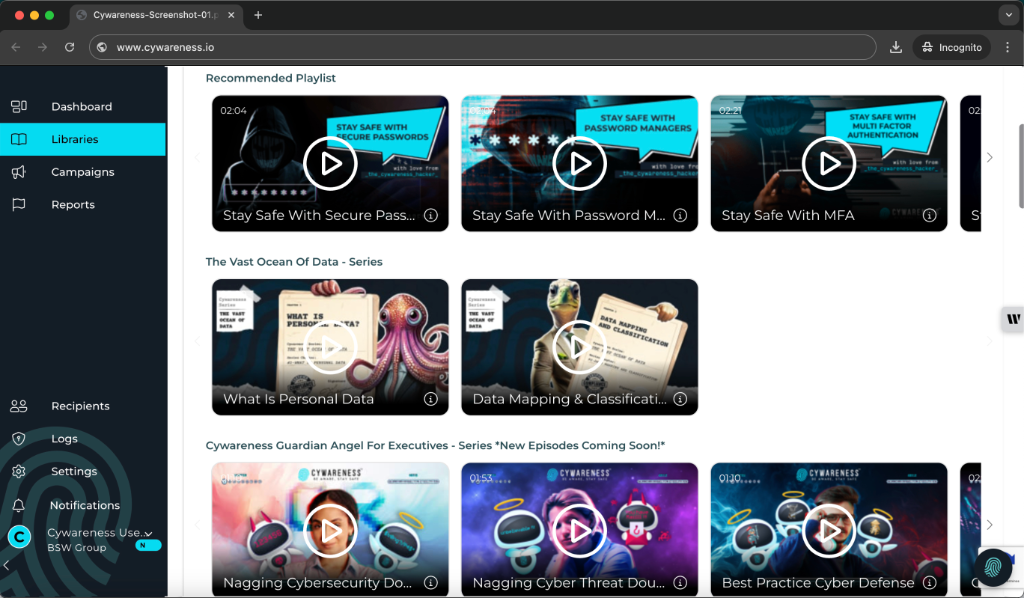1024x598 pixels.
Task: Open the browser three-dot menu
Action: point(1008,47)
